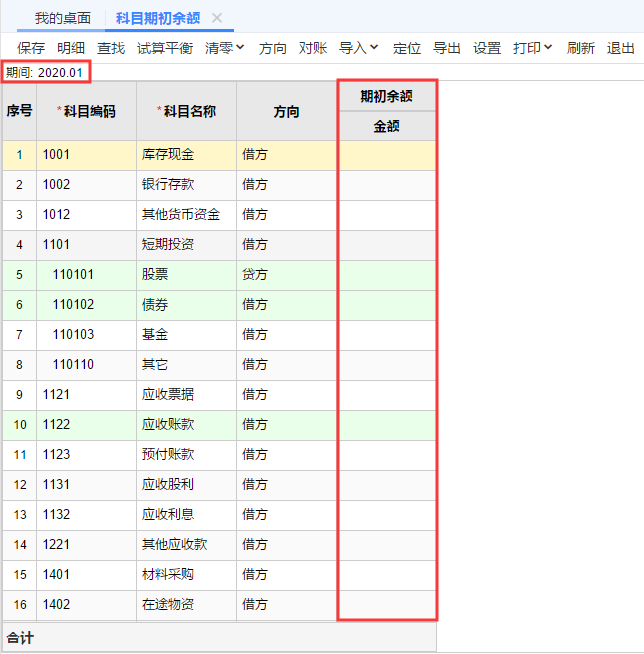Viewport: 644px width, 654px height.
Task: Click 定位 toolbar button
Action: [x=407, y=48]
